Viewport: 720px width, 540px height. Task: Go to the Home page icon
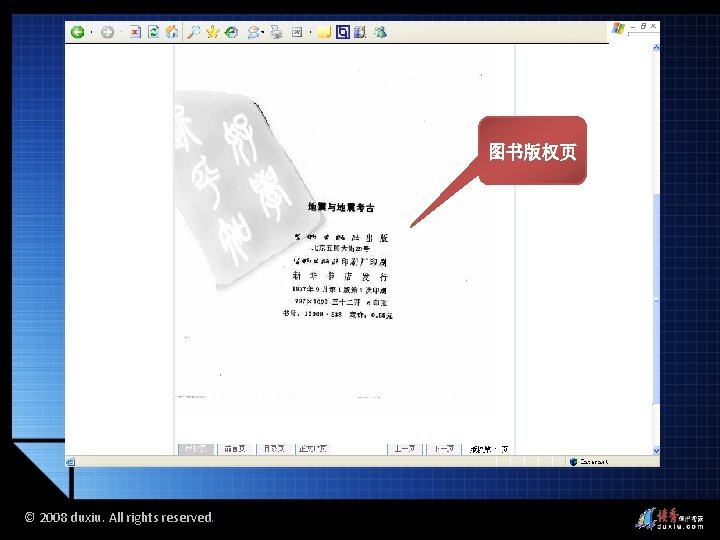coord(172,32)
